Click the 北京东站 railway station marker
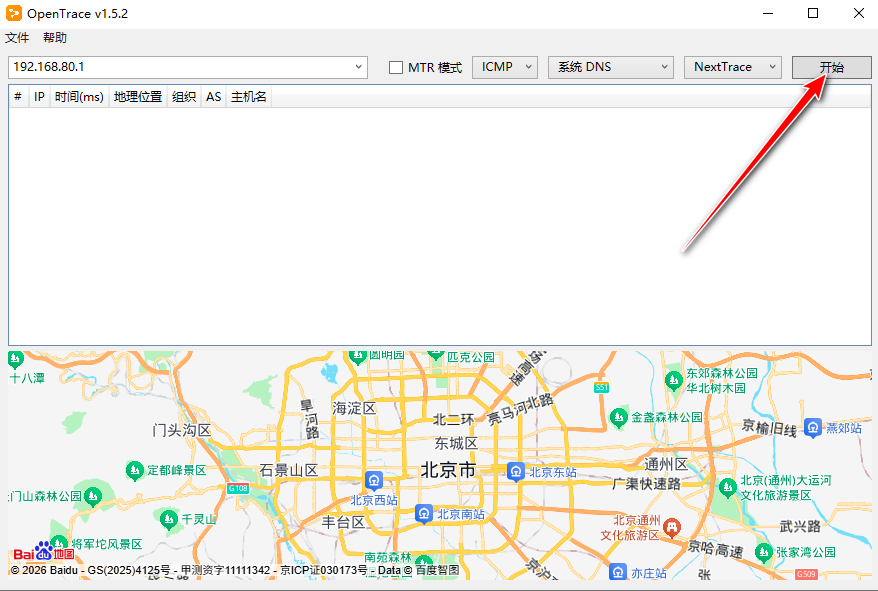878x591 pixels. tap(515, 472)
